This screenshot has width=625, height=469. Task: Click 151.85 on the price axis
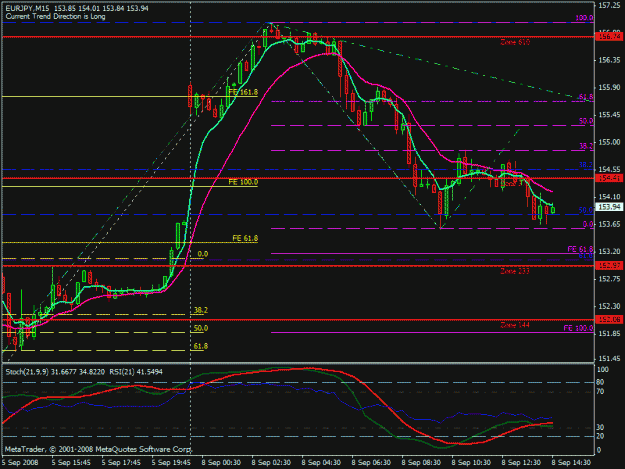(x=610, y=333)
